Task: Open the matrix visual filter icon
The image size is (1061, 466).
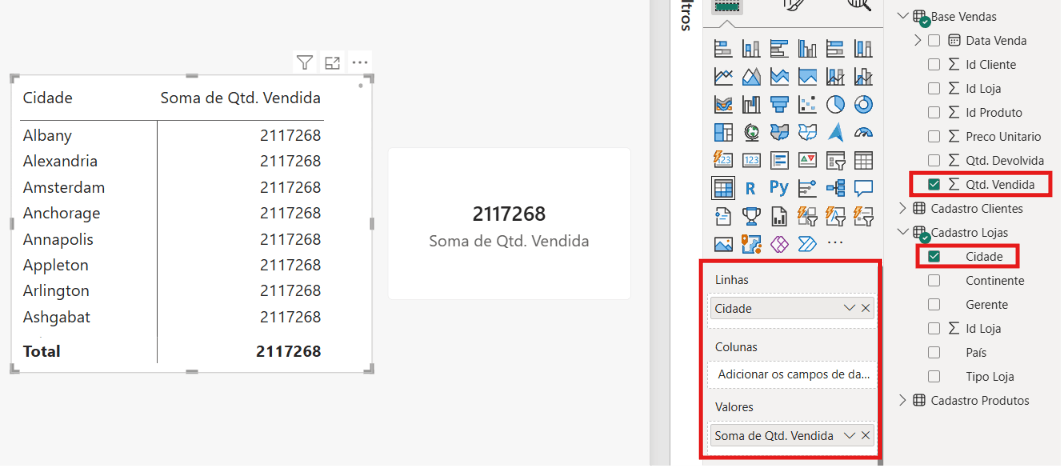Action: point(305,63)
